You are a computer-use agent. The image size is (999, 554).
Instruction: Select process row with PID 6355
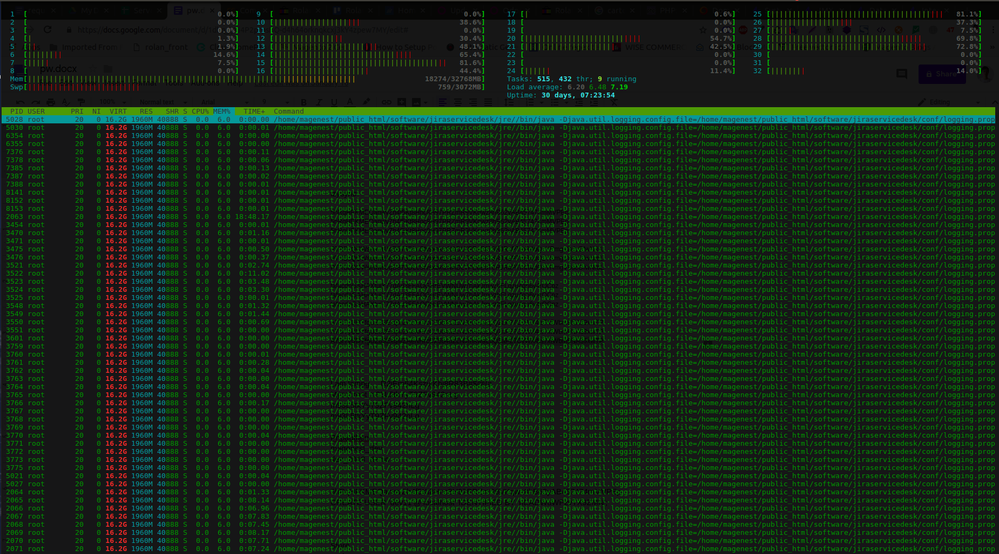pyautogui.click(x=498, y=144)
